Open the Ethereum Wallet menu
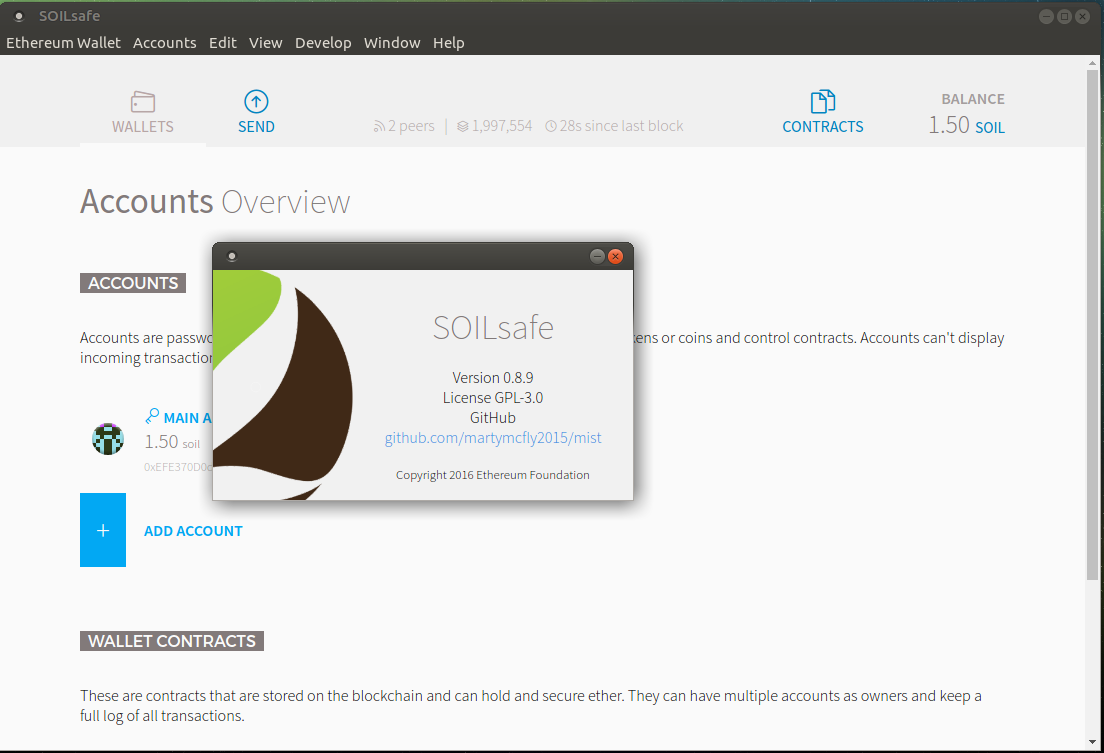Screen dimensions: 1104x753 tap(63, 43)
